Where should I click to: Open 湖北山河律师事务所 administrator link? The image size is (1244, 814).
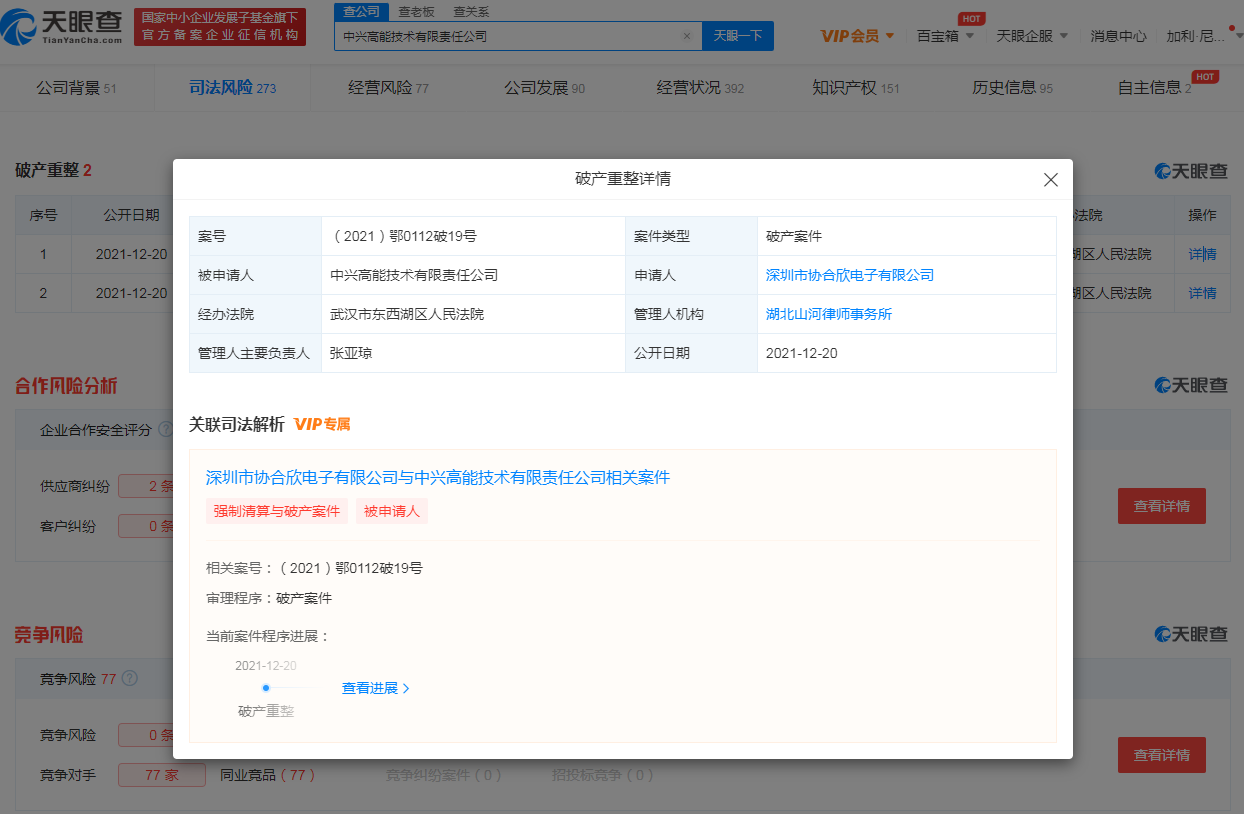828,314
